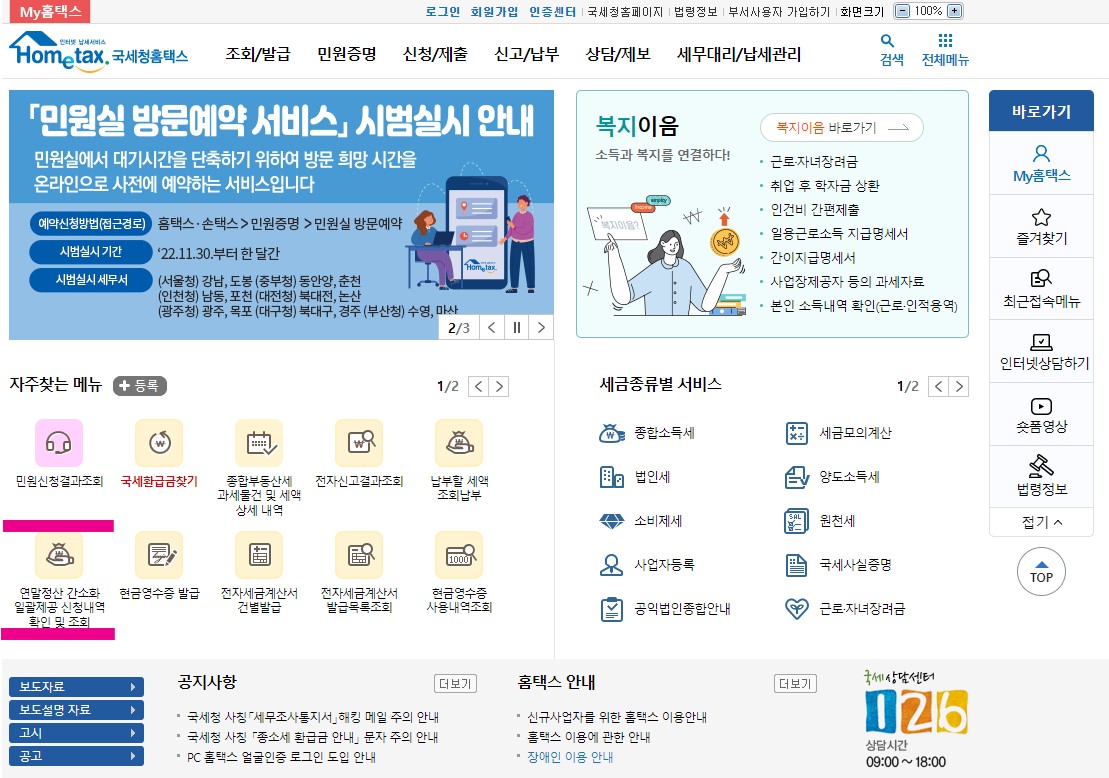Go to next page of 세금종류별 서비스

pos(959,386)
